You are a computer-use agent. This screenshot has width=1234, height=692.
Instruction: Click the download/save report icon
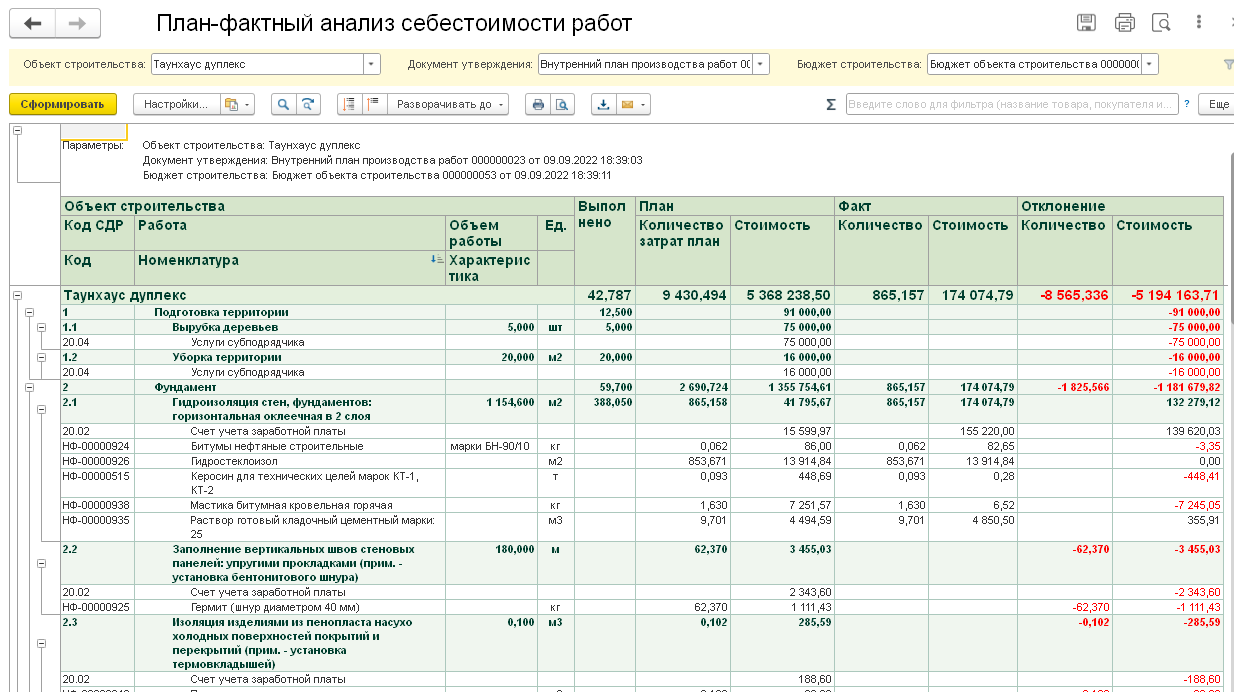[603, 104]
